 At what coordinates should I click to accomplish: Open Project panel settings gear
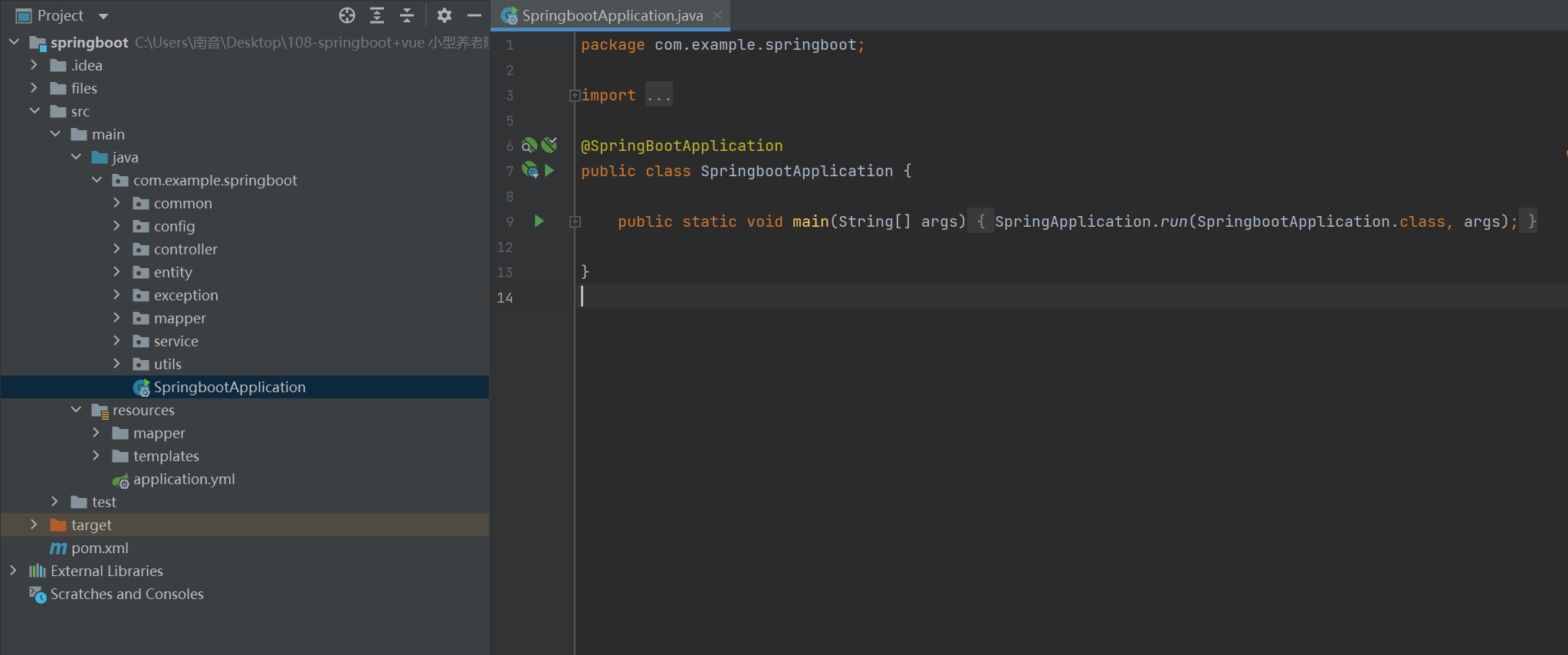pyautogui.click(x=444, y=15)
